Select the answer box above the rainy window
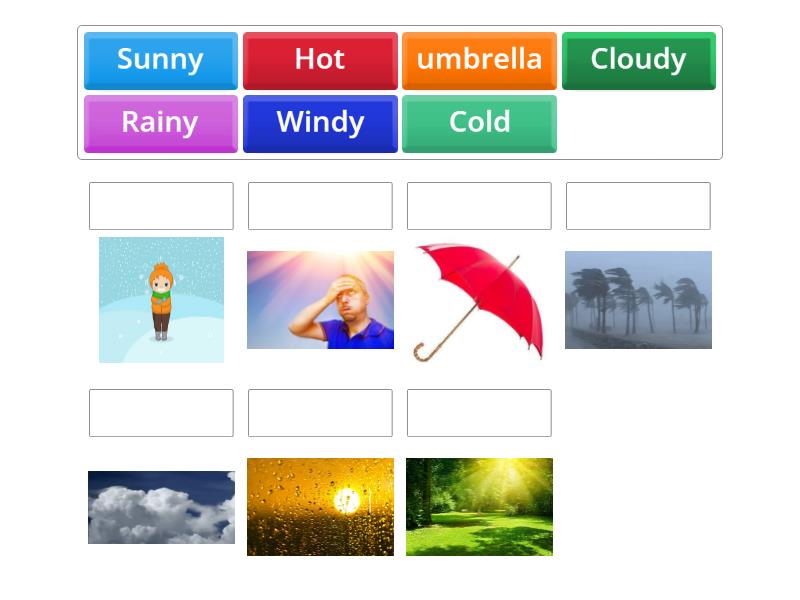The height and width of the screenshot is (600, 800). coord(320,413)
